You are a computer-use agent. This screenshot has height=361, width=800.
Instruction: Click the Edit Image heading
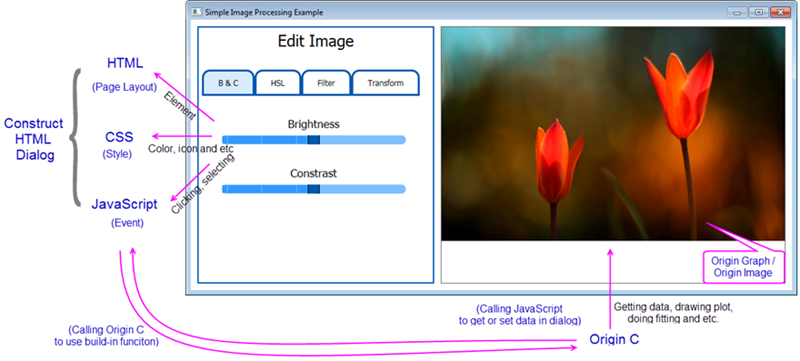(x=315, y=41)
